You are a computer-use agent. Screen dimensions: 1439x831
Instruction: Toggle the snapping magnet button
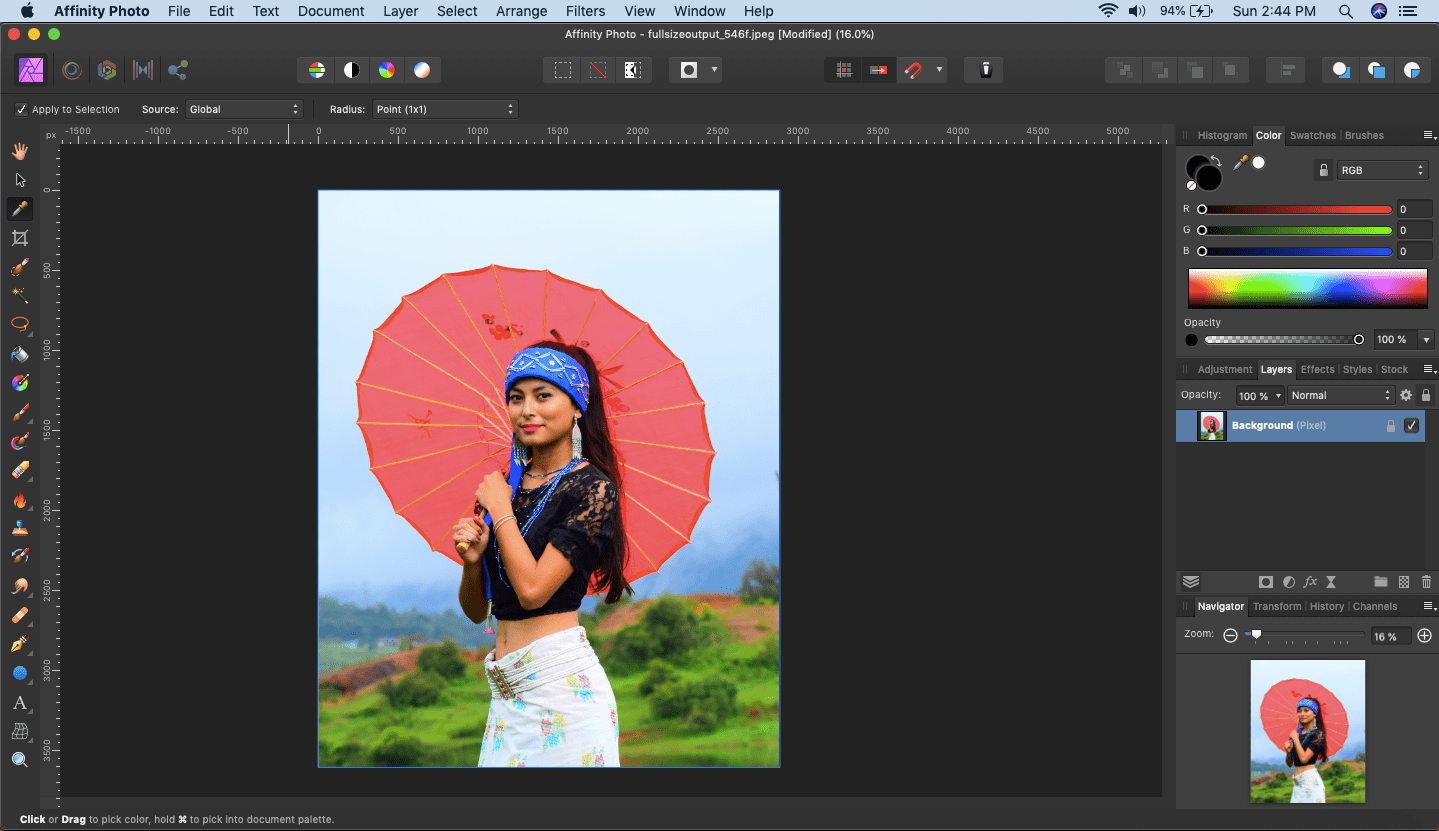911,70
